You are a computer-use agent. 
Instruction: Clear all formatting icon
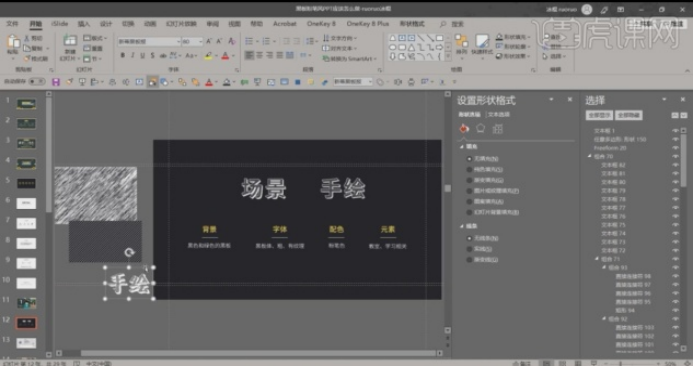232,41
